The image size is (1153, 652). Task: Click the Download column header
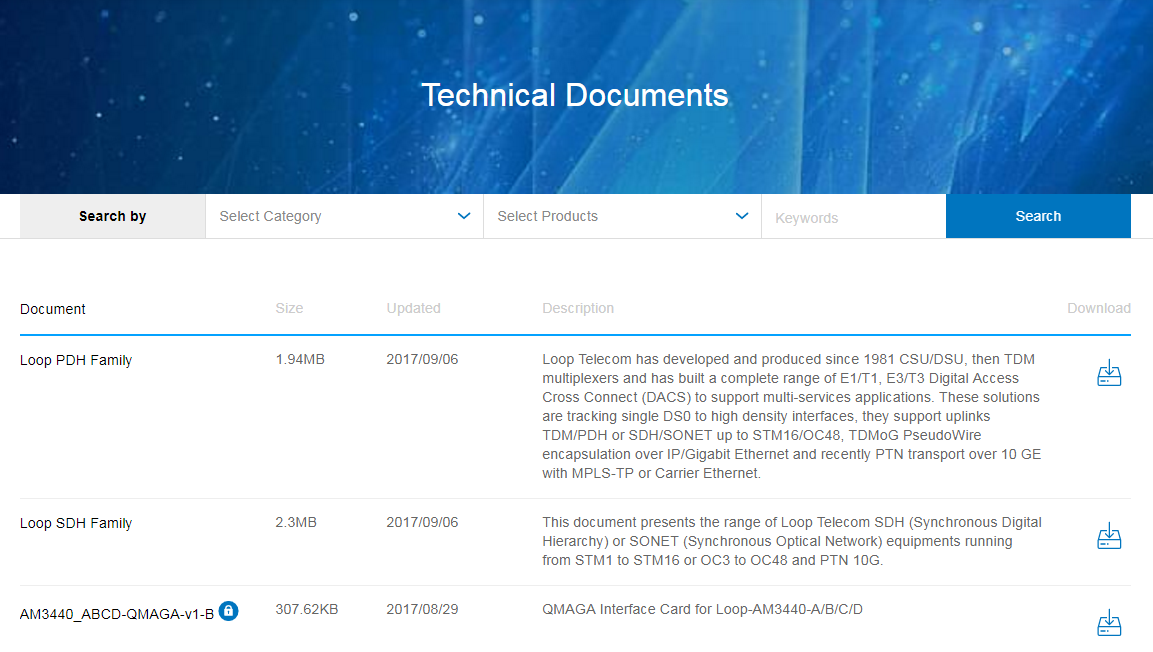[1098, 309]
